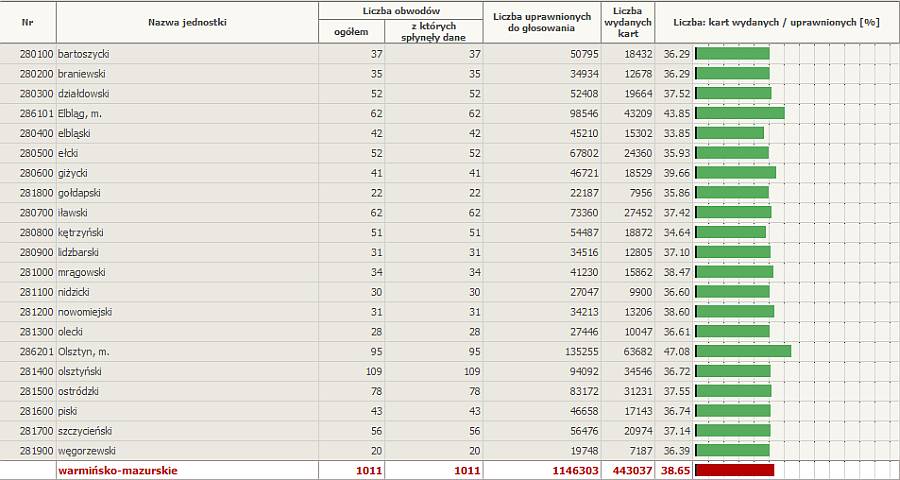Select issued cards value 9900
Screen dimensions: 900x480
pos(641,292)
